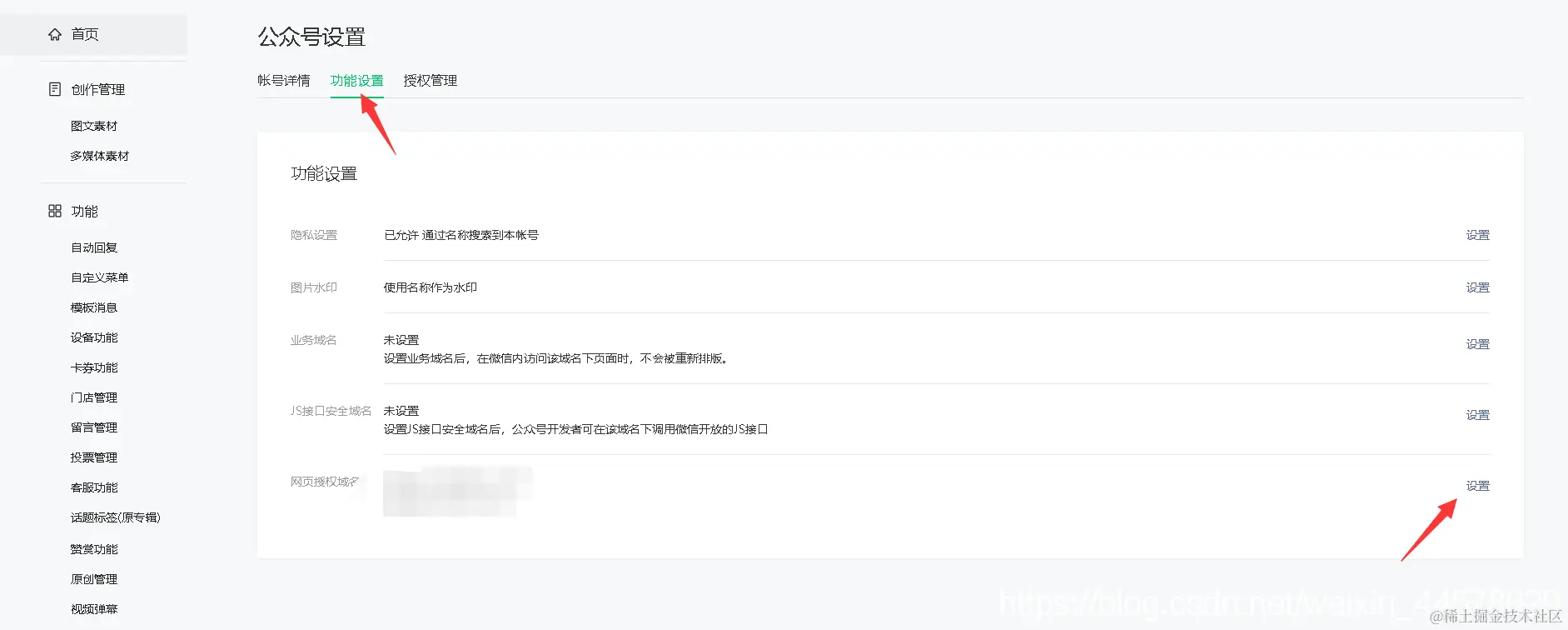Open 设备功能 menu item

pos(94,337)
